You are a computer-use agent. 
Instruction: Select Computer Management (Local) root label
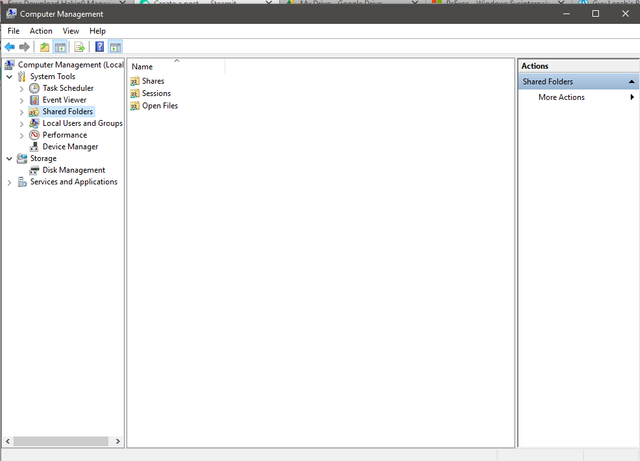(71, 65)
